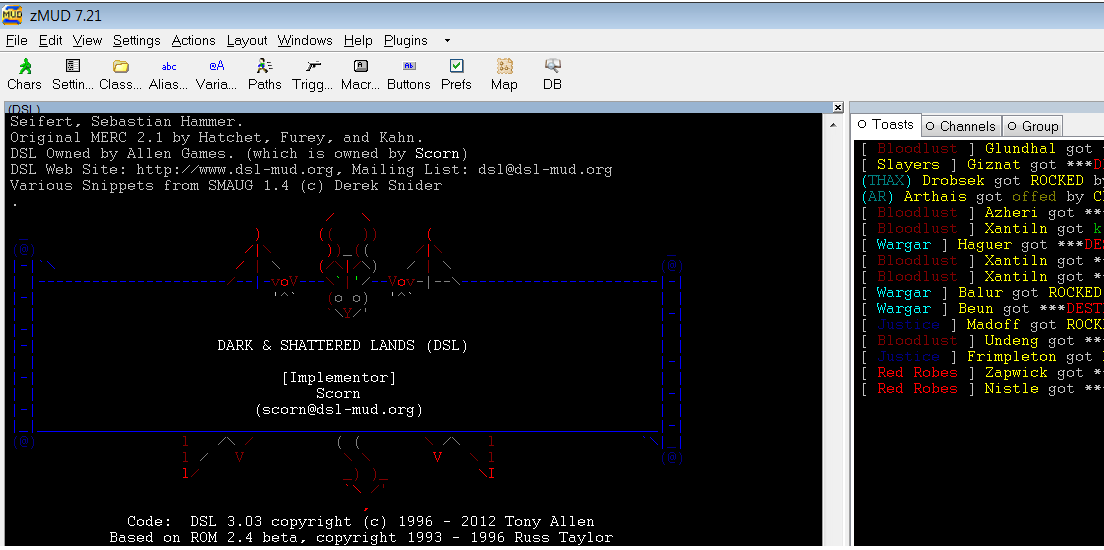Open the Map toolbar icon
The width and height of the screenshot is (1104, 550).
504,75
